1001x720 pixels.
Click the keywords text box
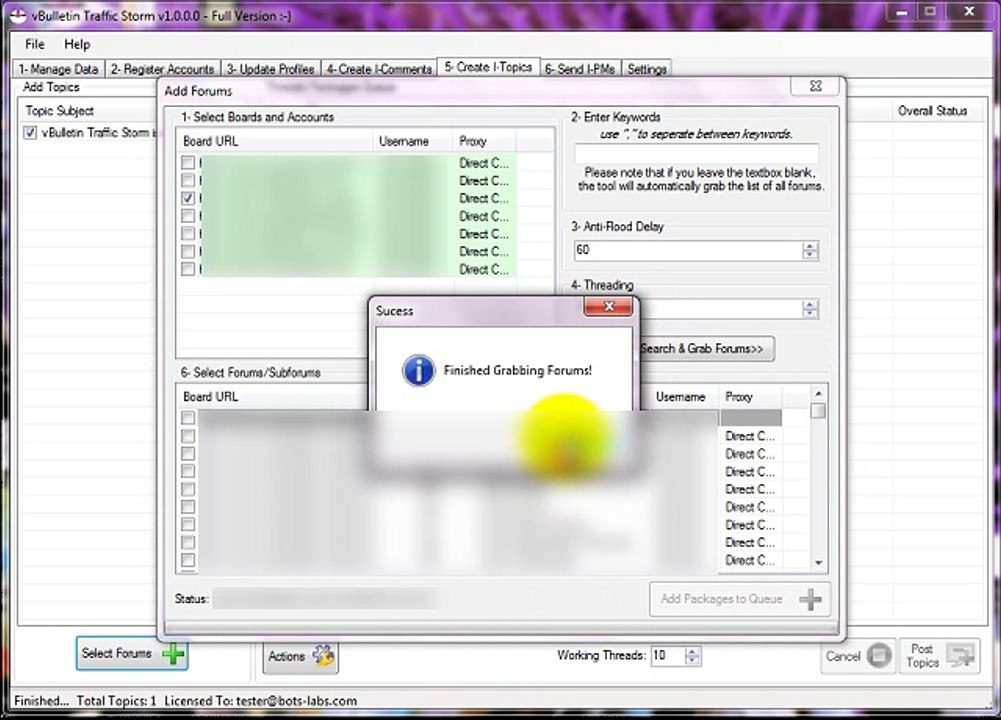click(x=696, y=153)
